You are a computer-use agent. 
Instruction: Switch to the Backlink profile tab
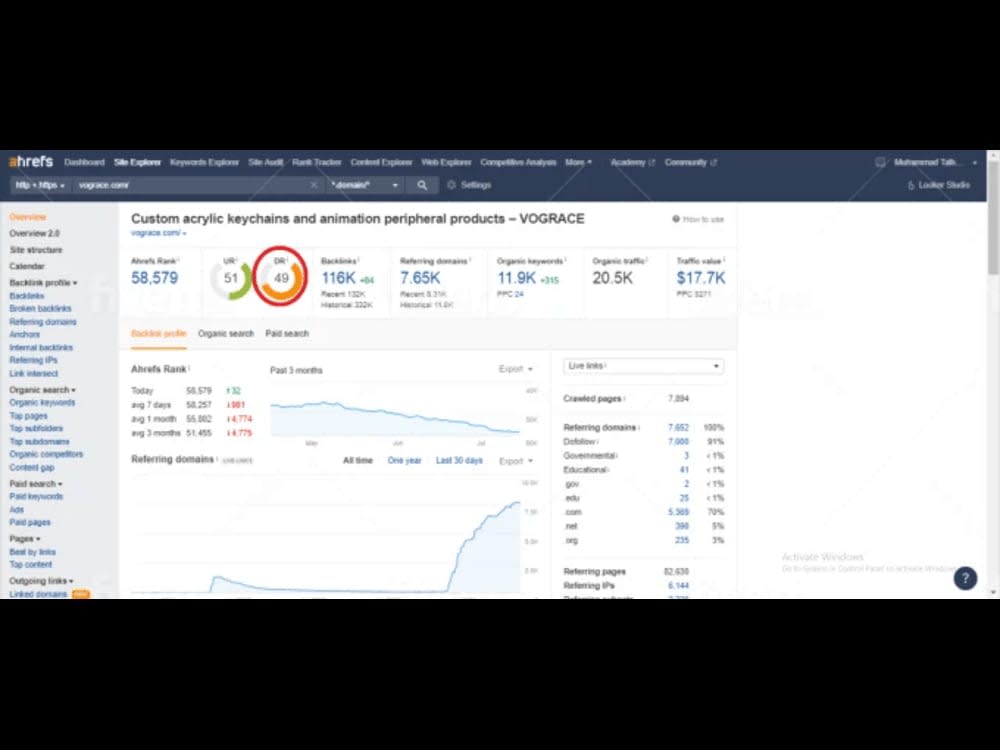158,334
